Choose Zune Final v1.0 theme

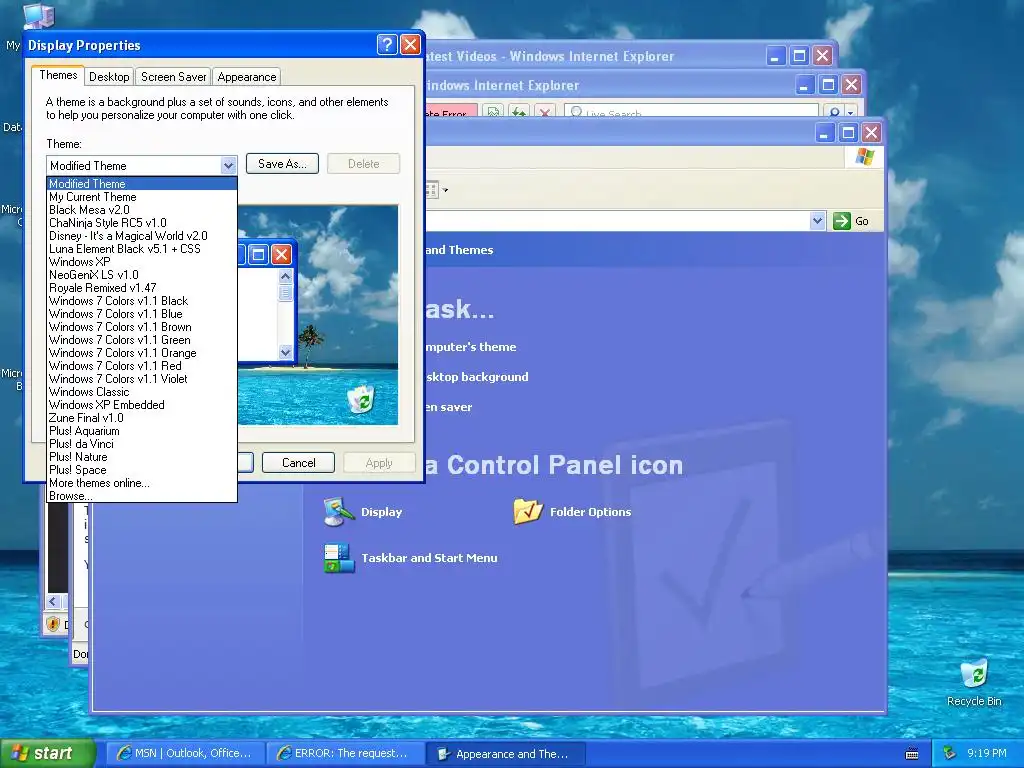(142, 418)
